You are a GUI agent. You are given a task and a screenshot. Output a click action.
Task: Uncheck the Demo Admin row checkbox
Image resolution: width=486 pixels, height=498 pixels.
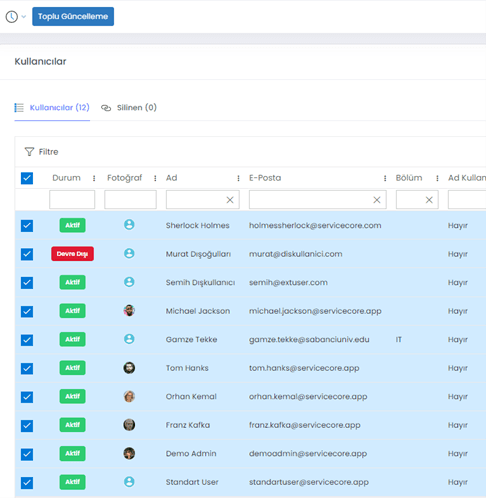pos(27,454)
